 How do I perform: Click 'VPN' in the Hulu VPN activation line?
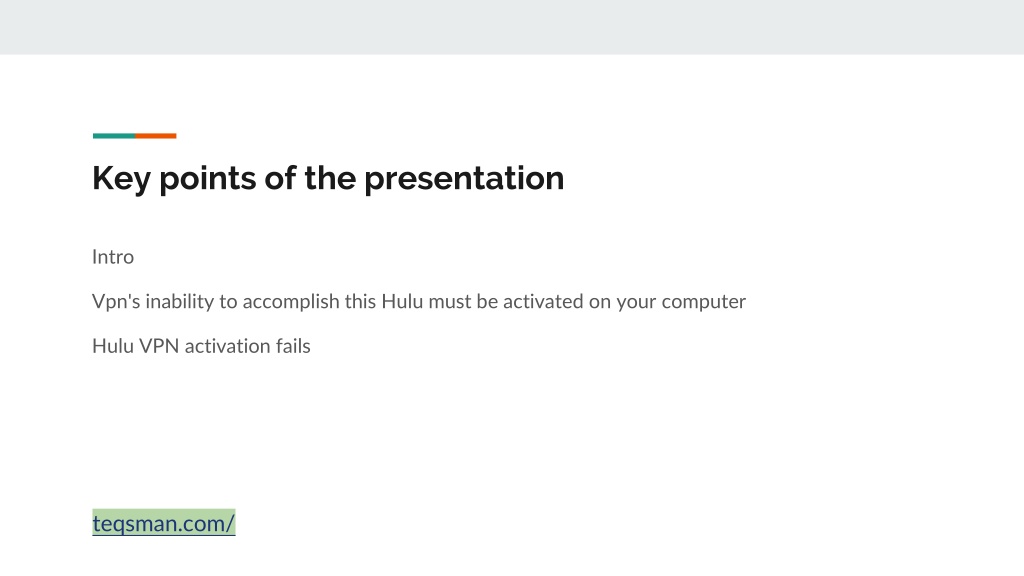[159, 345]
